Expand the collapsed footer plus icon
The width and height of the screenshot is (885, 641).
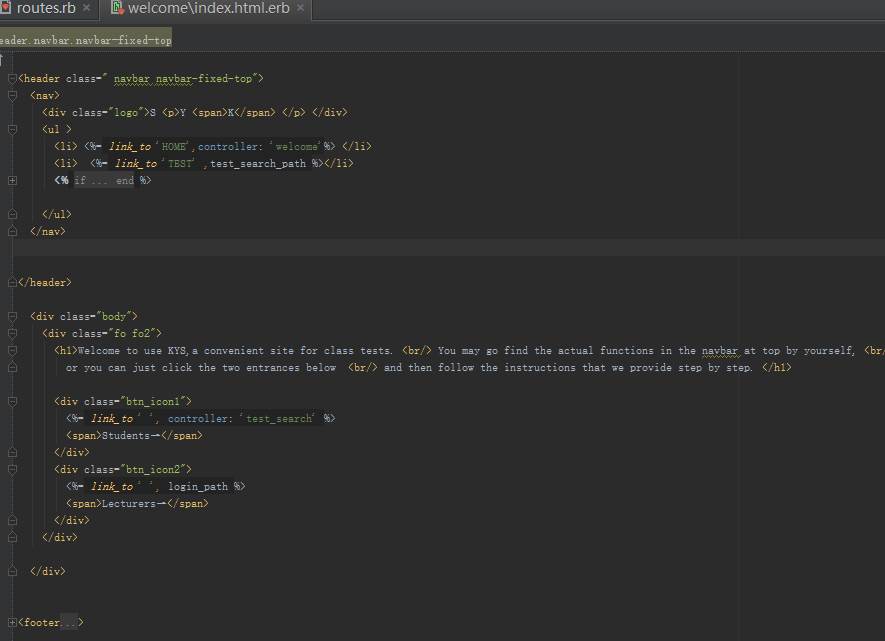12,623
